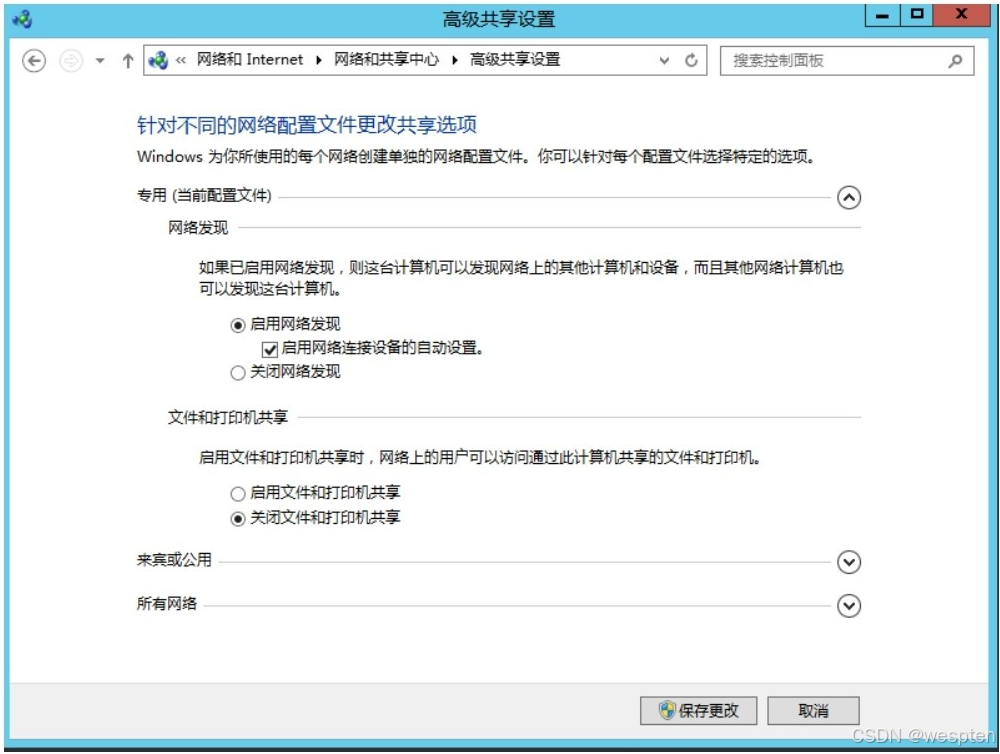Collapse the 专用 (当前配置文件) section
This screenshot has width=1000, height=754.
(x=849, y=198)
